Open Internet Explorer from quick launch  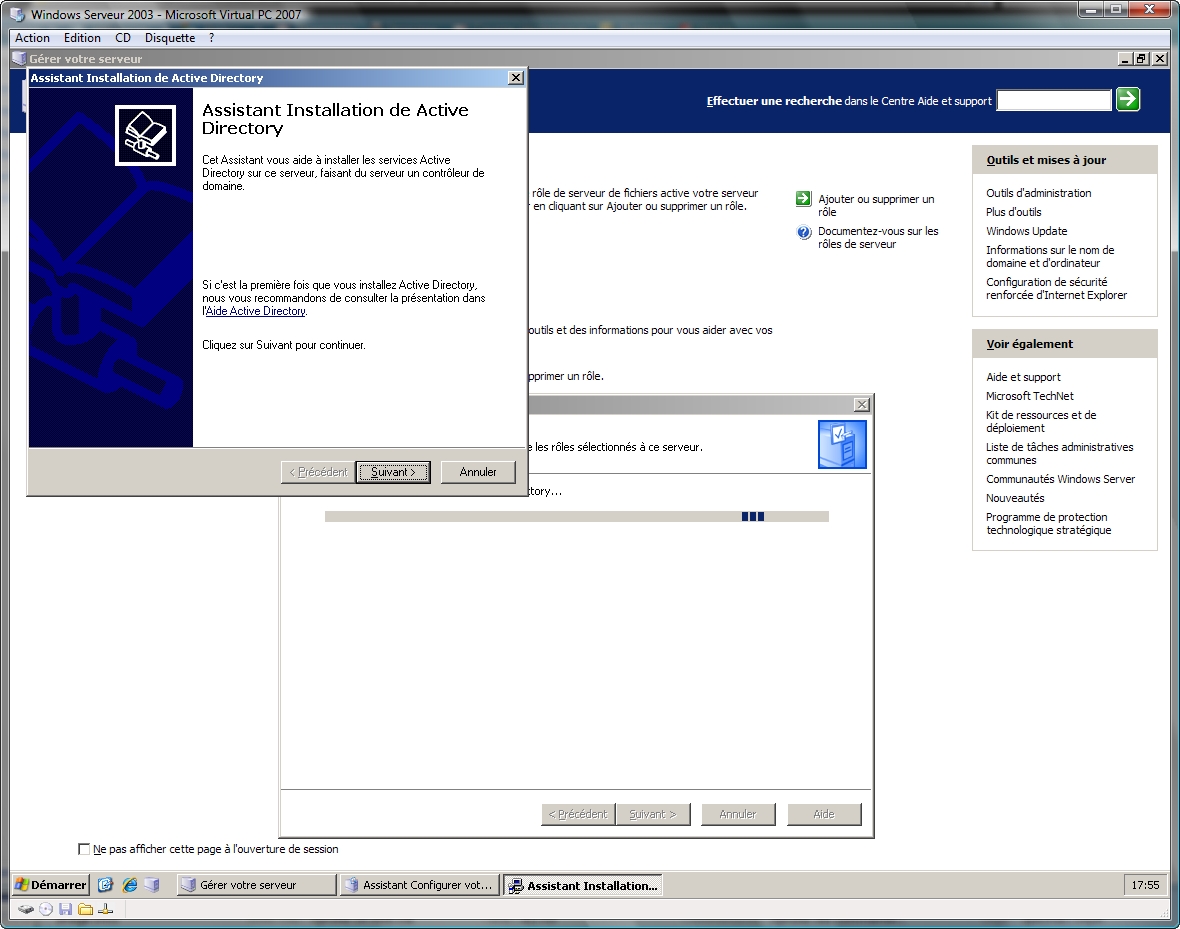pyautogui.click(x=130, y=885)
